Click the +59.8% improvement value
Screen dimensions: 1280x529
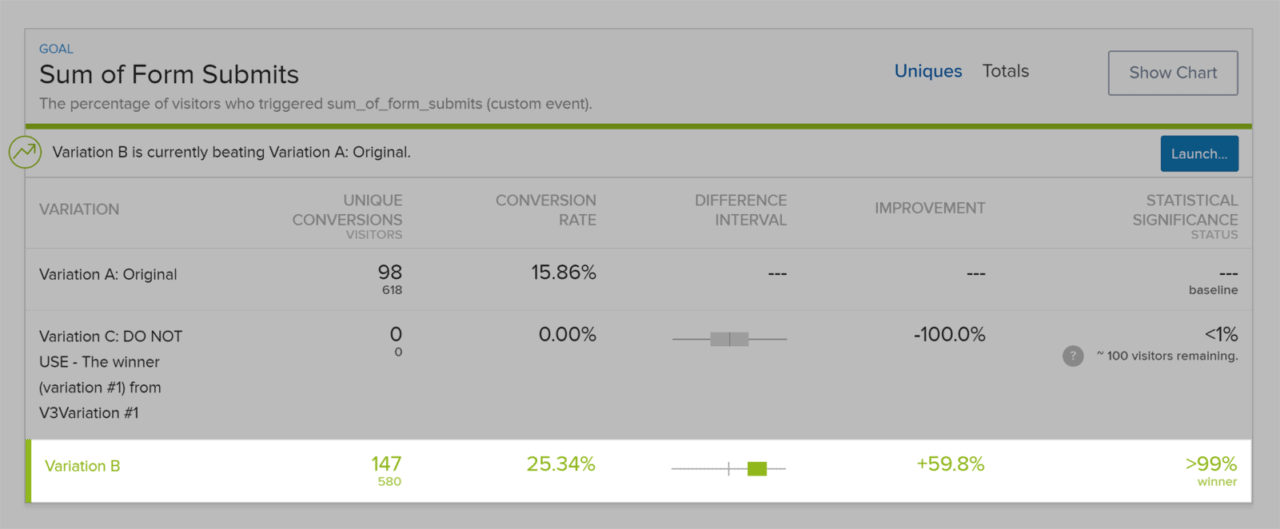pos(950,464)
